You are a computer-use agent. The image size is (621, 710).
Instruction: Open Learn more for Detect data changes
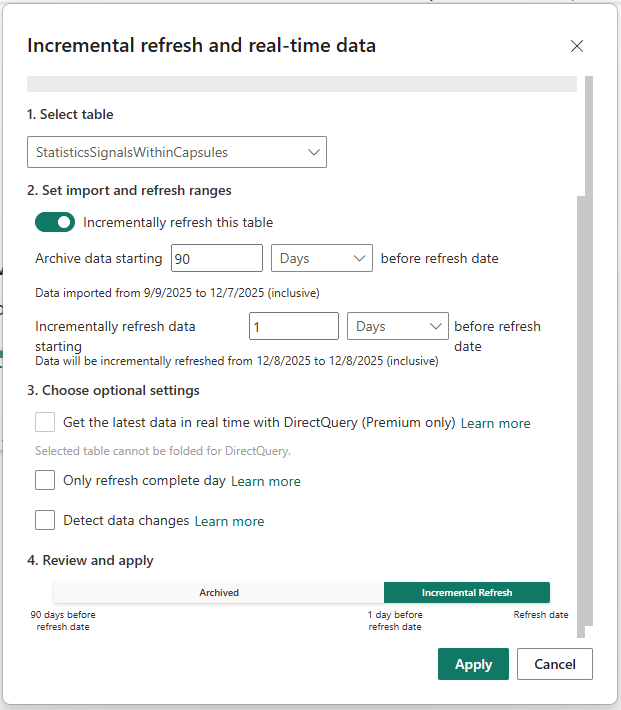click(x=229, y=521)
